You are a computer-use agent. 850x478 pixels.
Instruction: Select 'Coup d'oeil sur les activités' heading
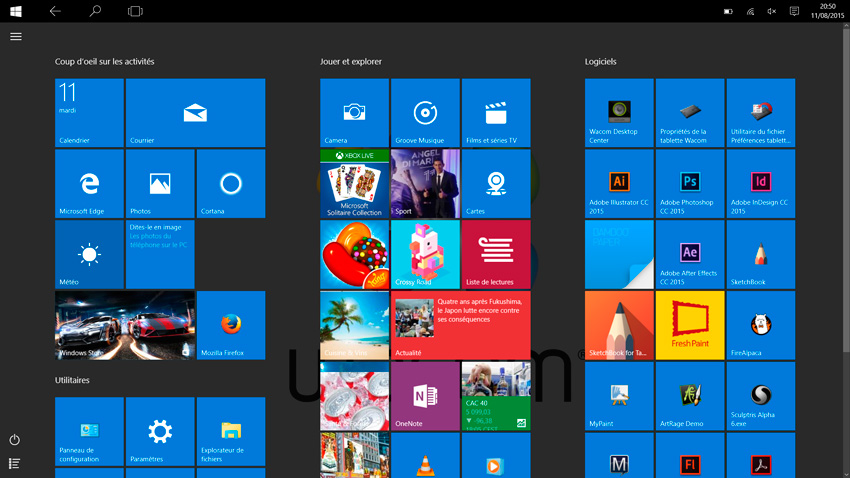pos(105,61)
